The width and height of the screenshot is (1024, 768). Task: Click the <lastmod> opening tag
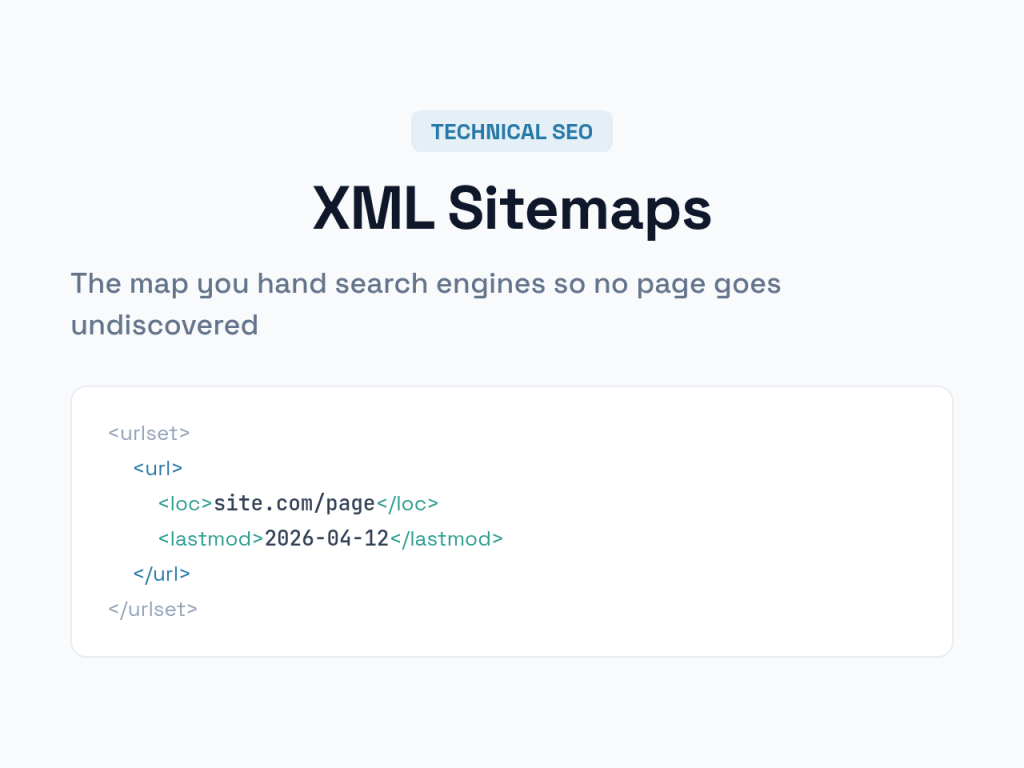pos(211,539)
